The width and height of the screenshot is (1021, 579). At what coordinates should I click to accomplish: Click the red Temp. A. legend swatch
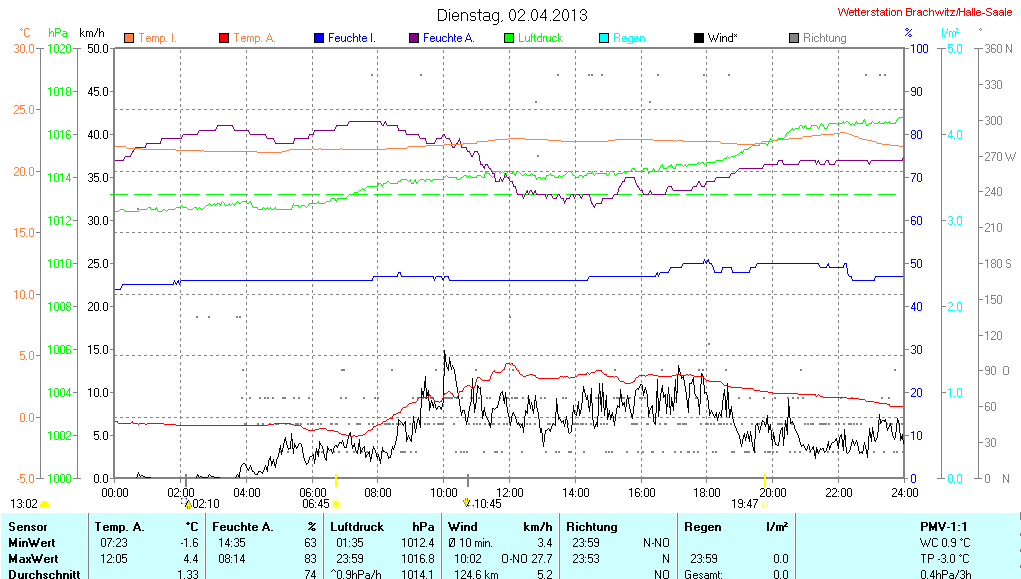223,38
